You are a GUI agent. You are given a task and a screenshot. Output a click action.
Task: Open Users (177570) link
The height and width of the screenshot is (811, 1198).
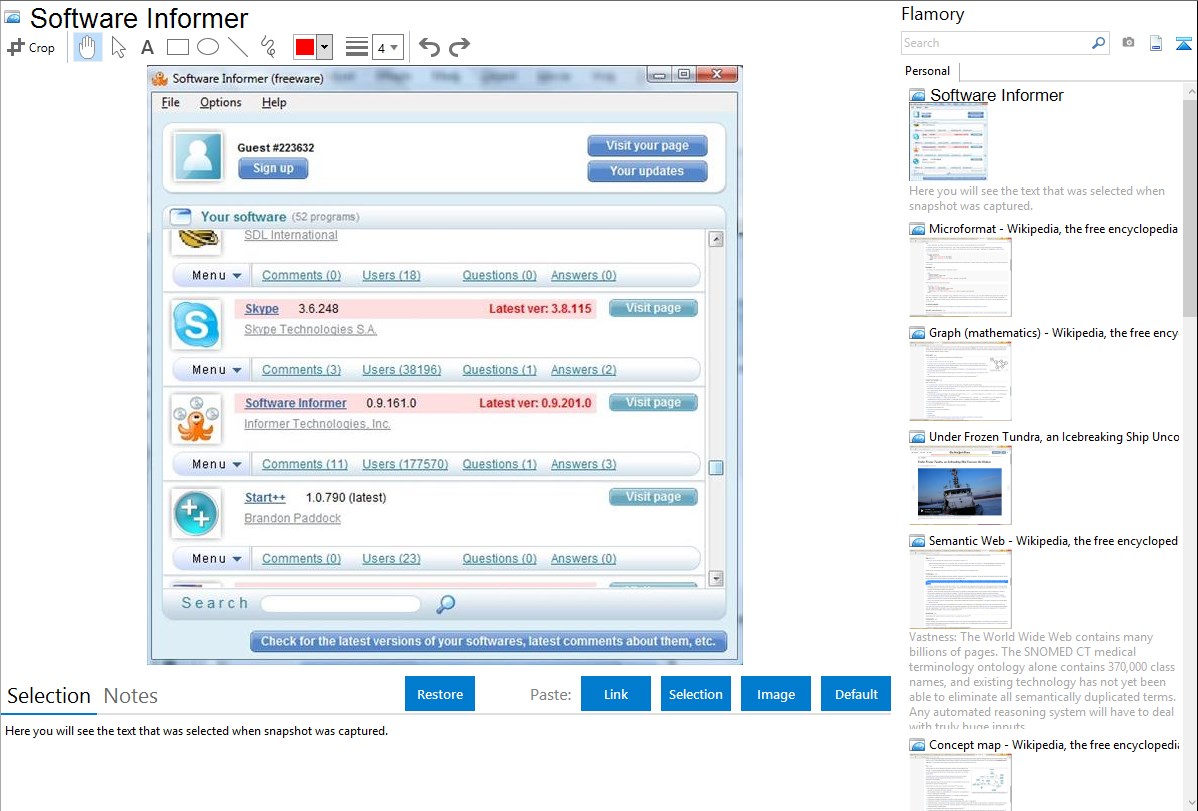405,464
